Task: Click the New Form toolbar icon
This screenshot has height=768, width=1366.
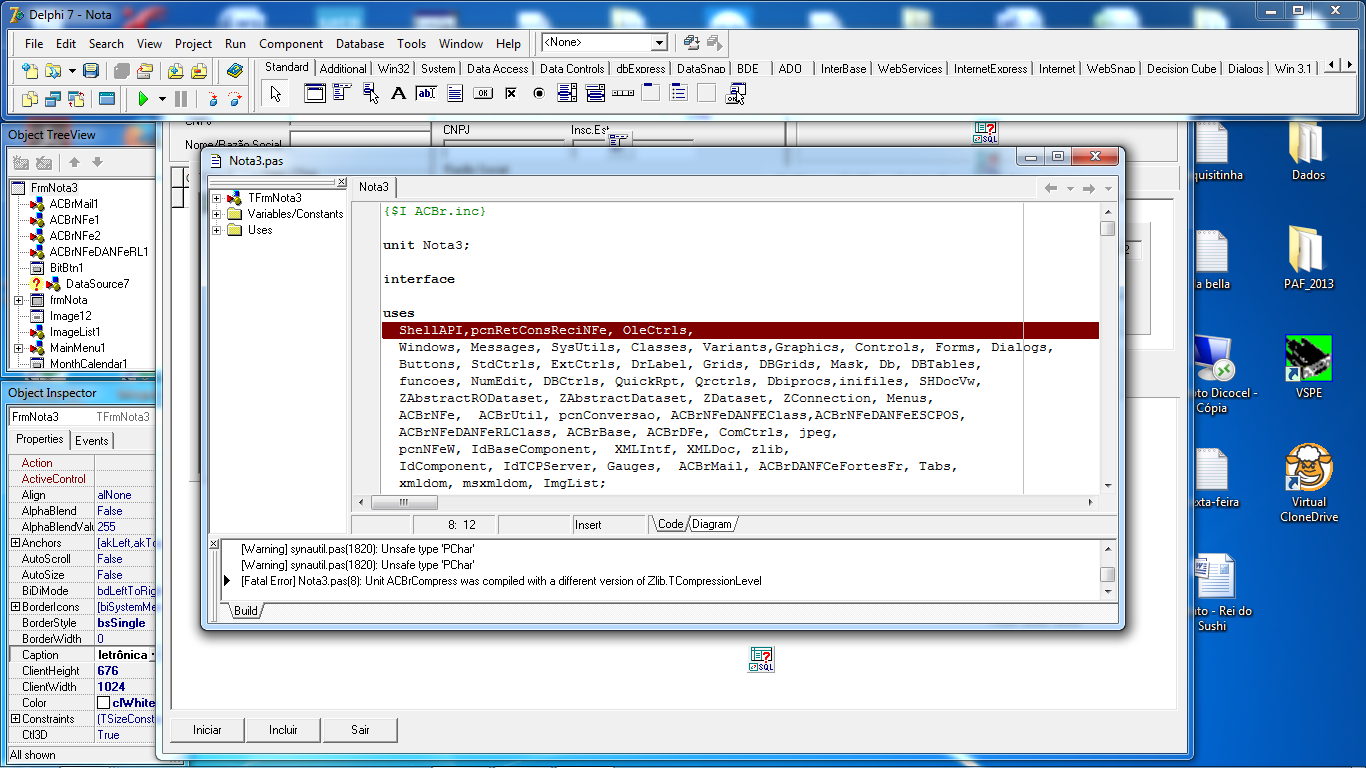Action: point(106,99)
